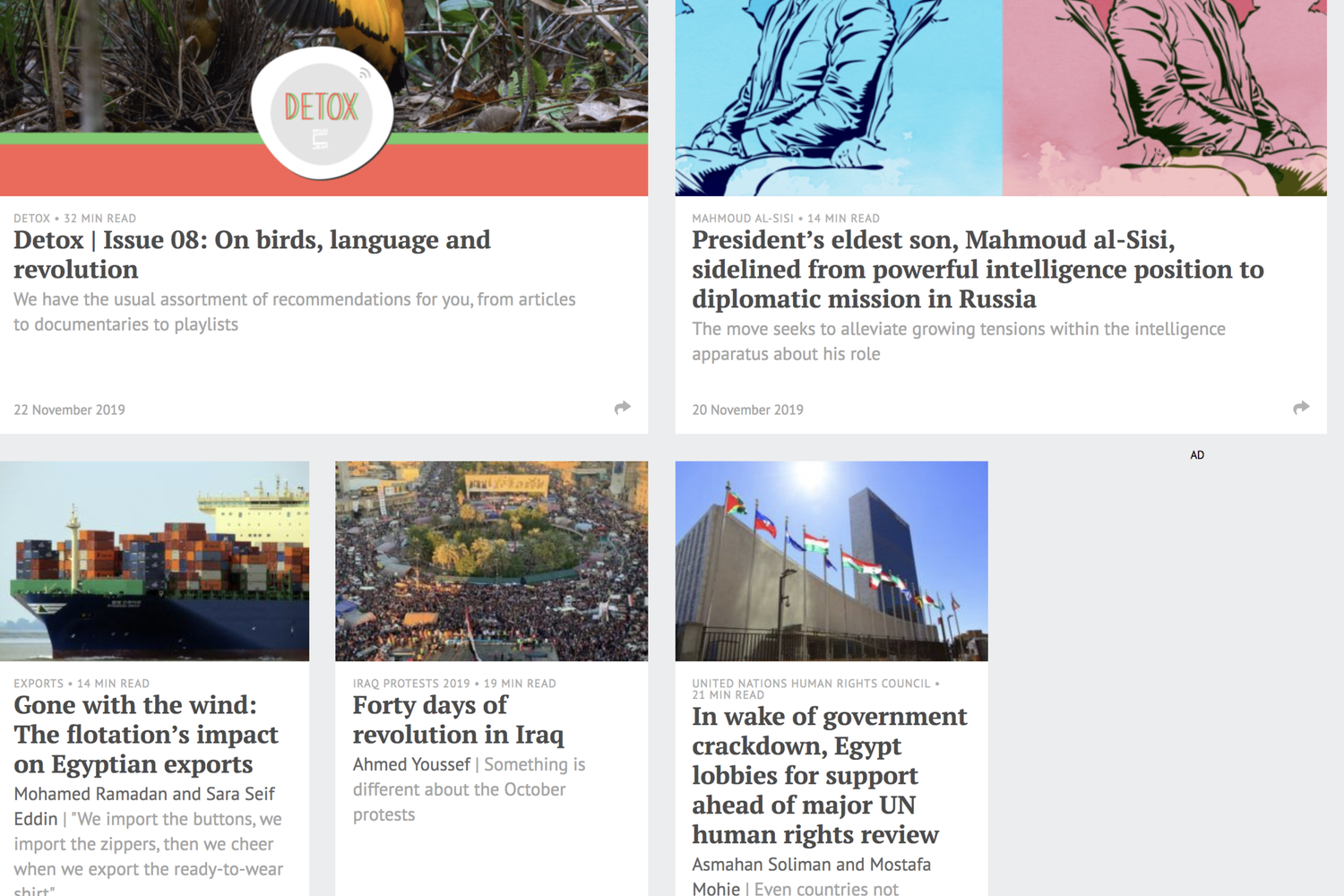Open the Iraq protest crowd photo
This screenshot has width=1344, height=896.
click(491, 561)
